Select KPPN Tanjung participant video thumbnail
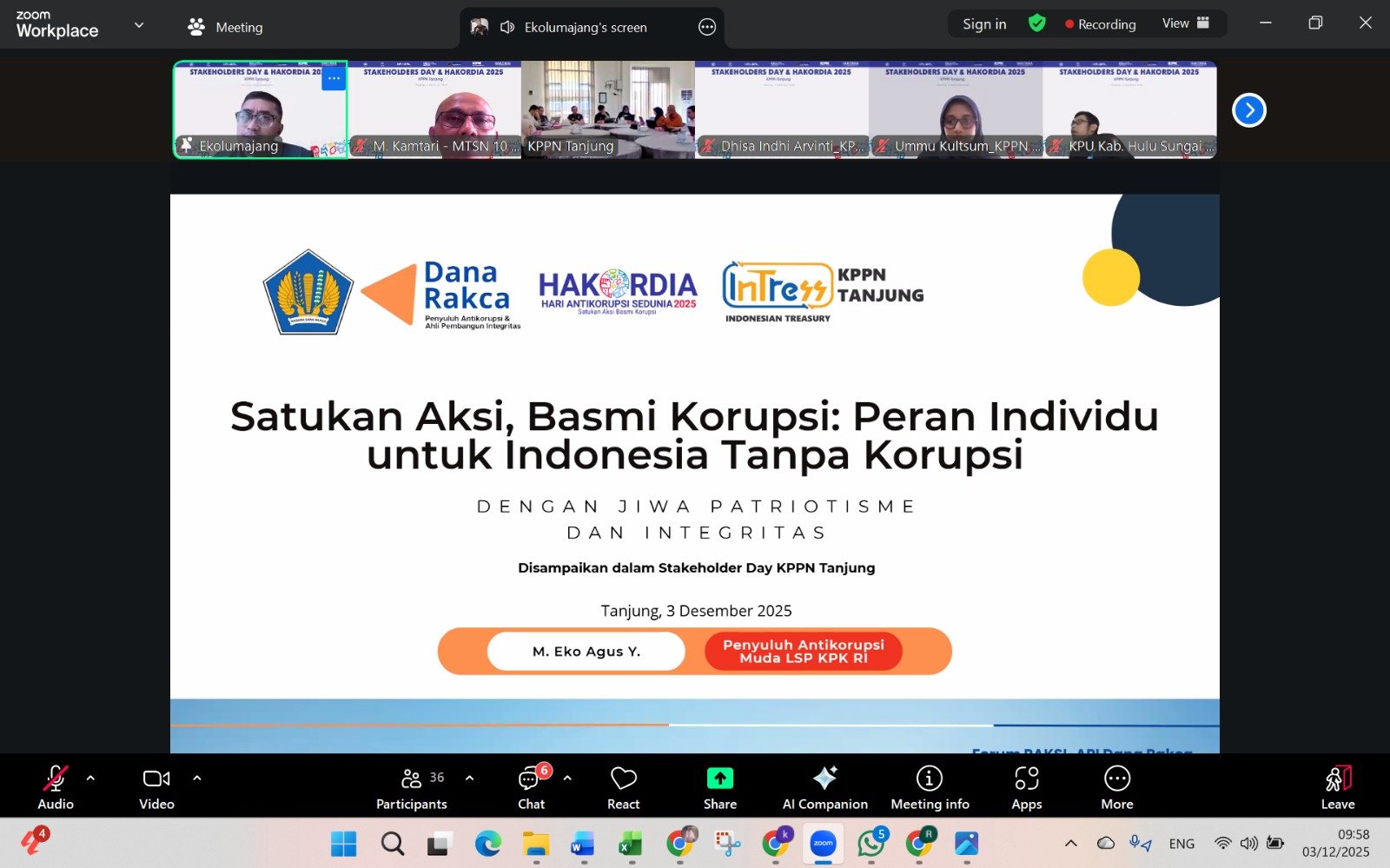The width and height of the screenshot is (1390, 868). (607, 109)
